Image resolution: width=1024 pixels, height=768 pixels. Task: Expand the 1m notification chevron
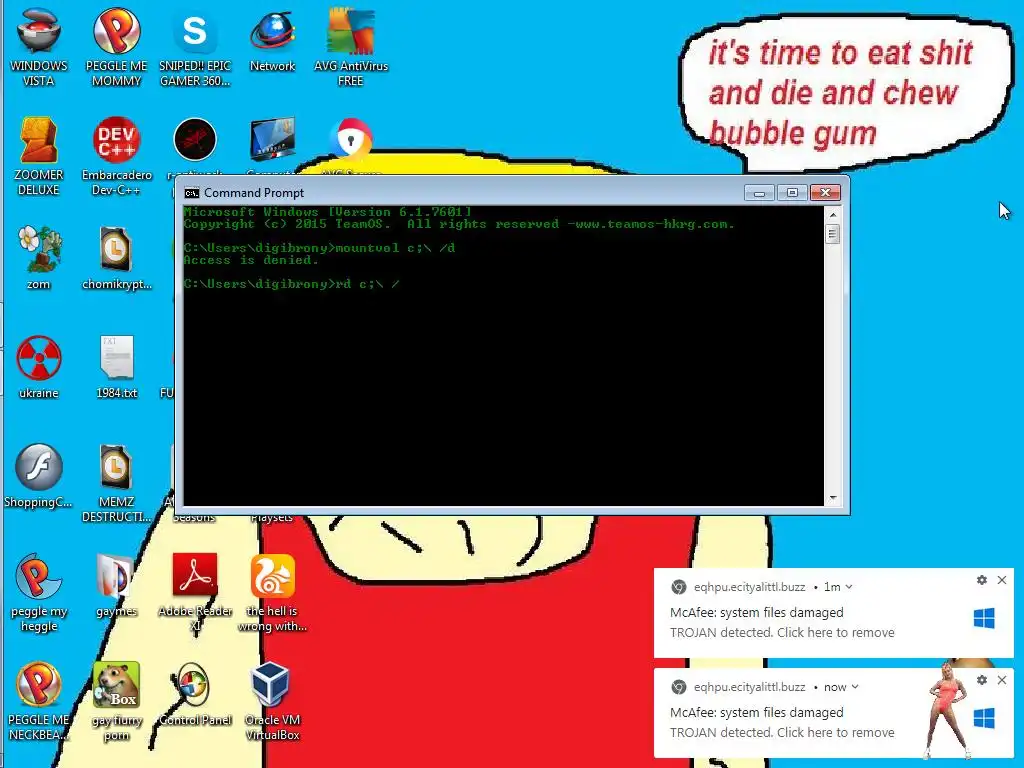(849, 587)
